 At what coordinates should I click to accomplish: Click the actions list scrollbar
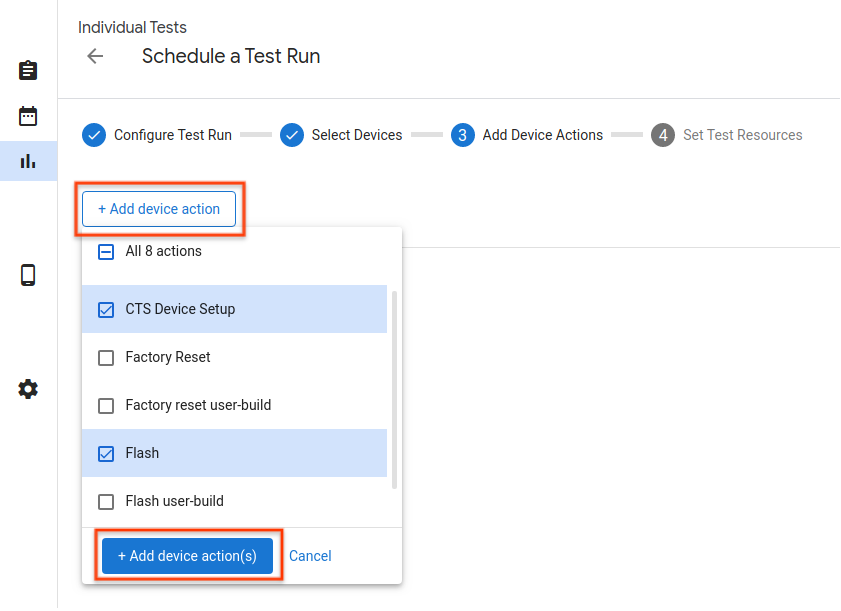point(393,380)
